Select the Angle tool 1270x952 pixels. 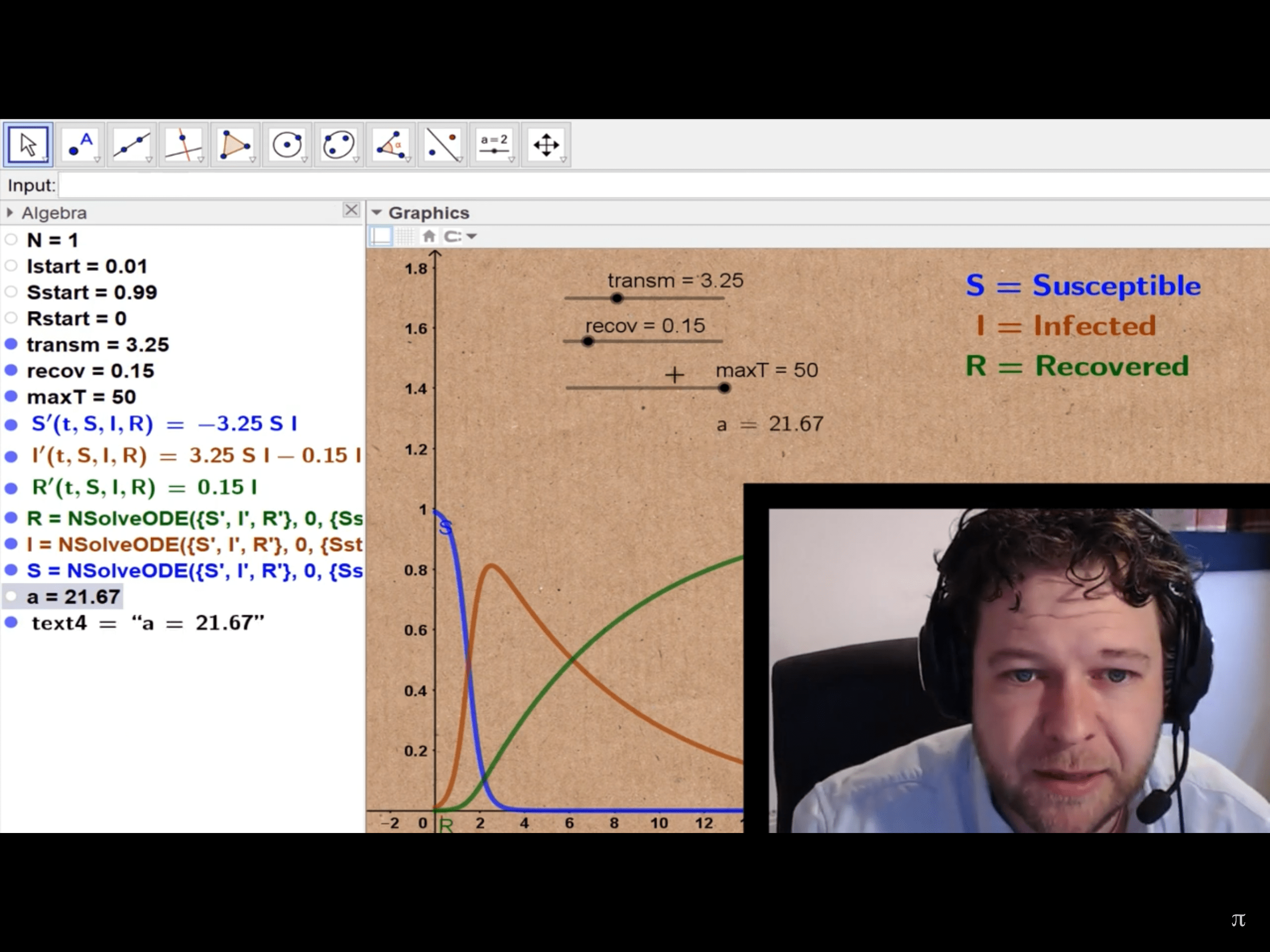(x=390, y=145)
